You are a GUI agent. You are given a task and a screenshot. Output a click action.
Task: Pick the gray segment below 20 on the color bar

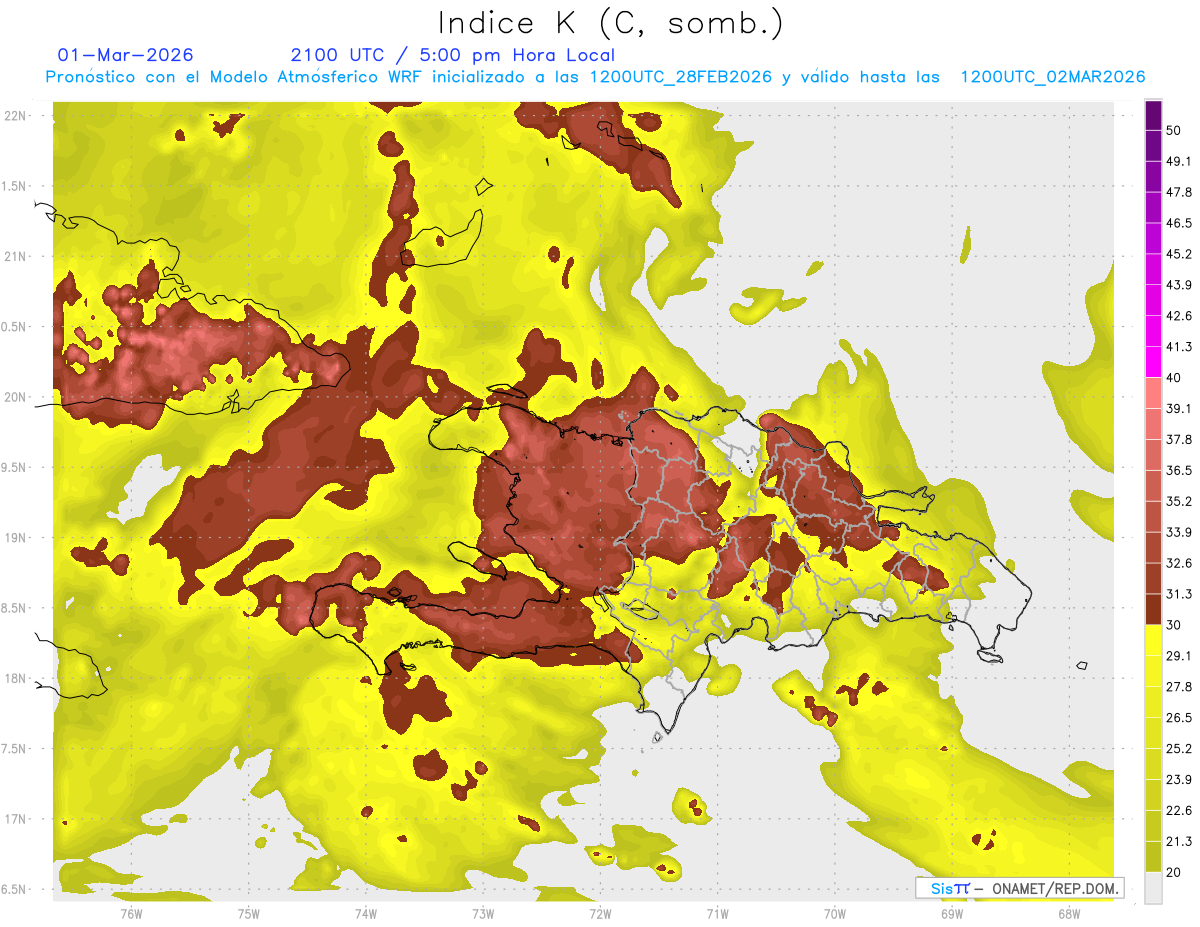[1154, 888]
